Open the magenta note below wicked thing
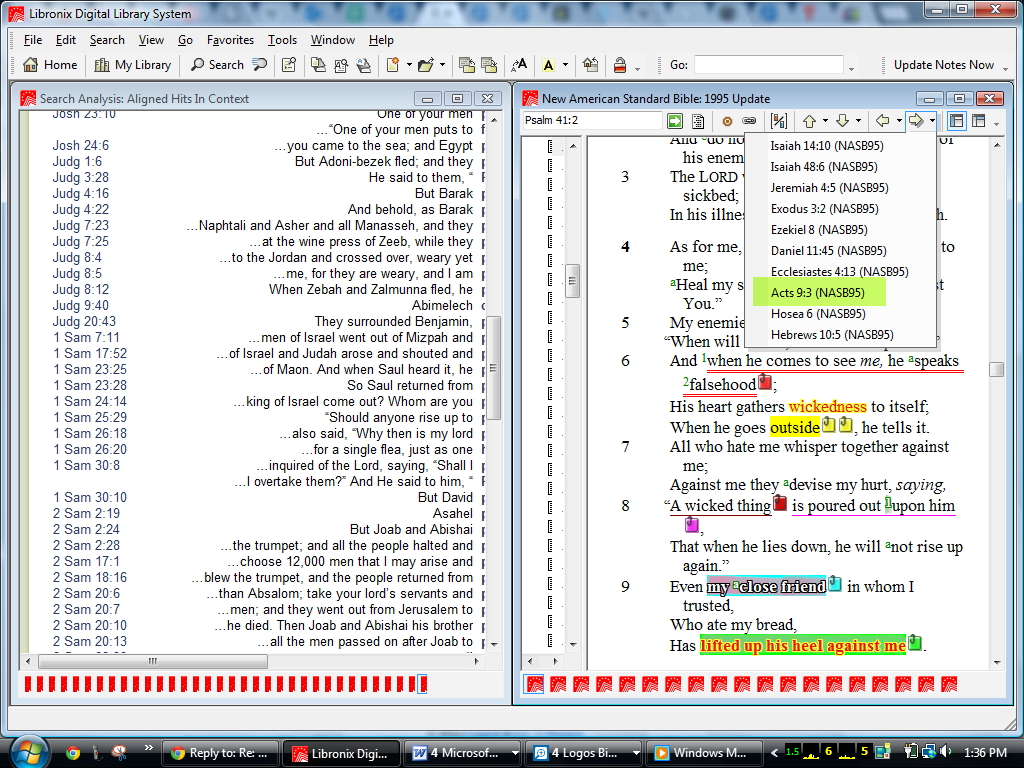Viewport: 1024px width, 768px height. pos(692,524)
